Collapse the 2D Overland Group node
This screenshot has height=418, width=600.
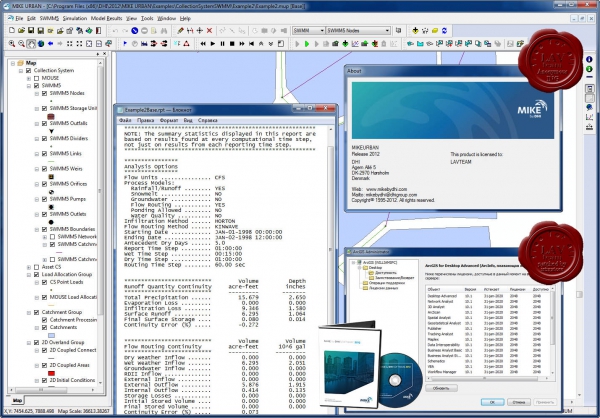29,343
